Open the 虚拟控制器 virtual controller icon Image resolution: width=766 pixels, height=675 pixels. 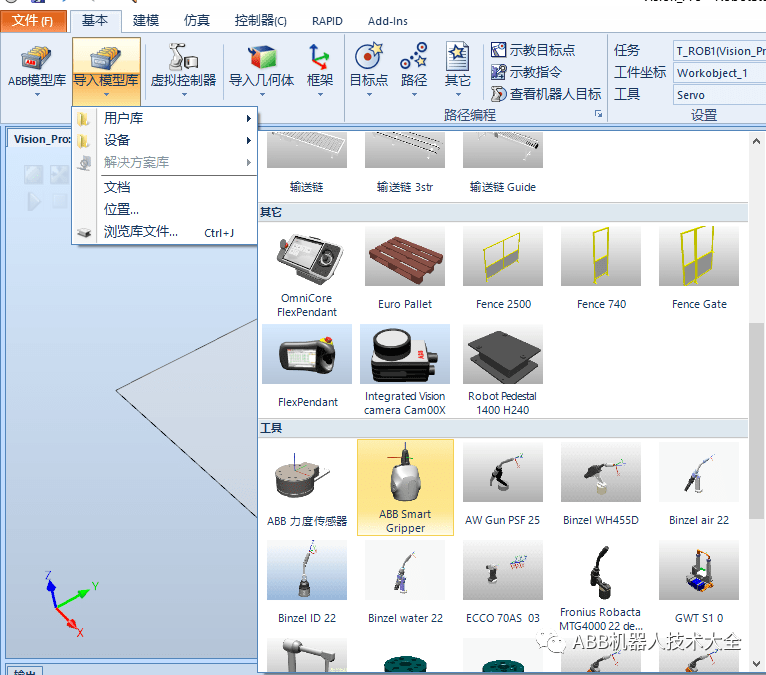click(x=183, y=58)
